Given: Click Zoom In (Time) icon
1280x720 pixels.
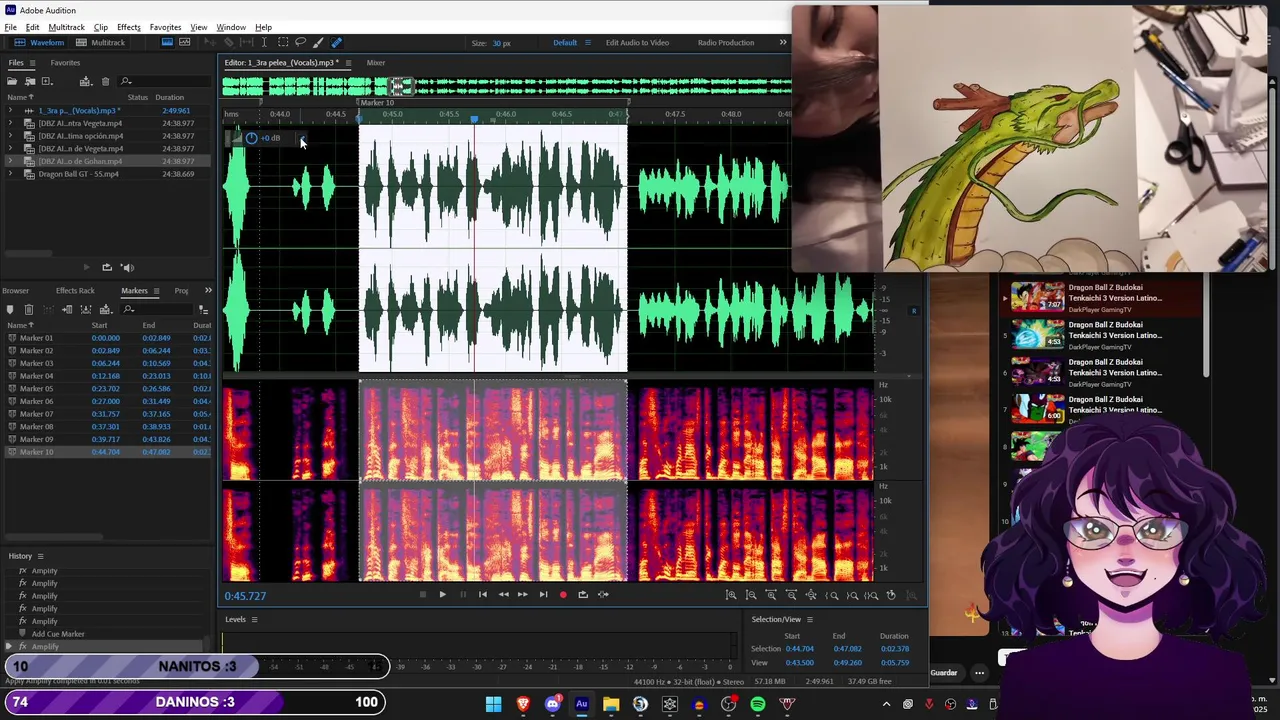Looking at the screenshot, I should tap(771, 595).
